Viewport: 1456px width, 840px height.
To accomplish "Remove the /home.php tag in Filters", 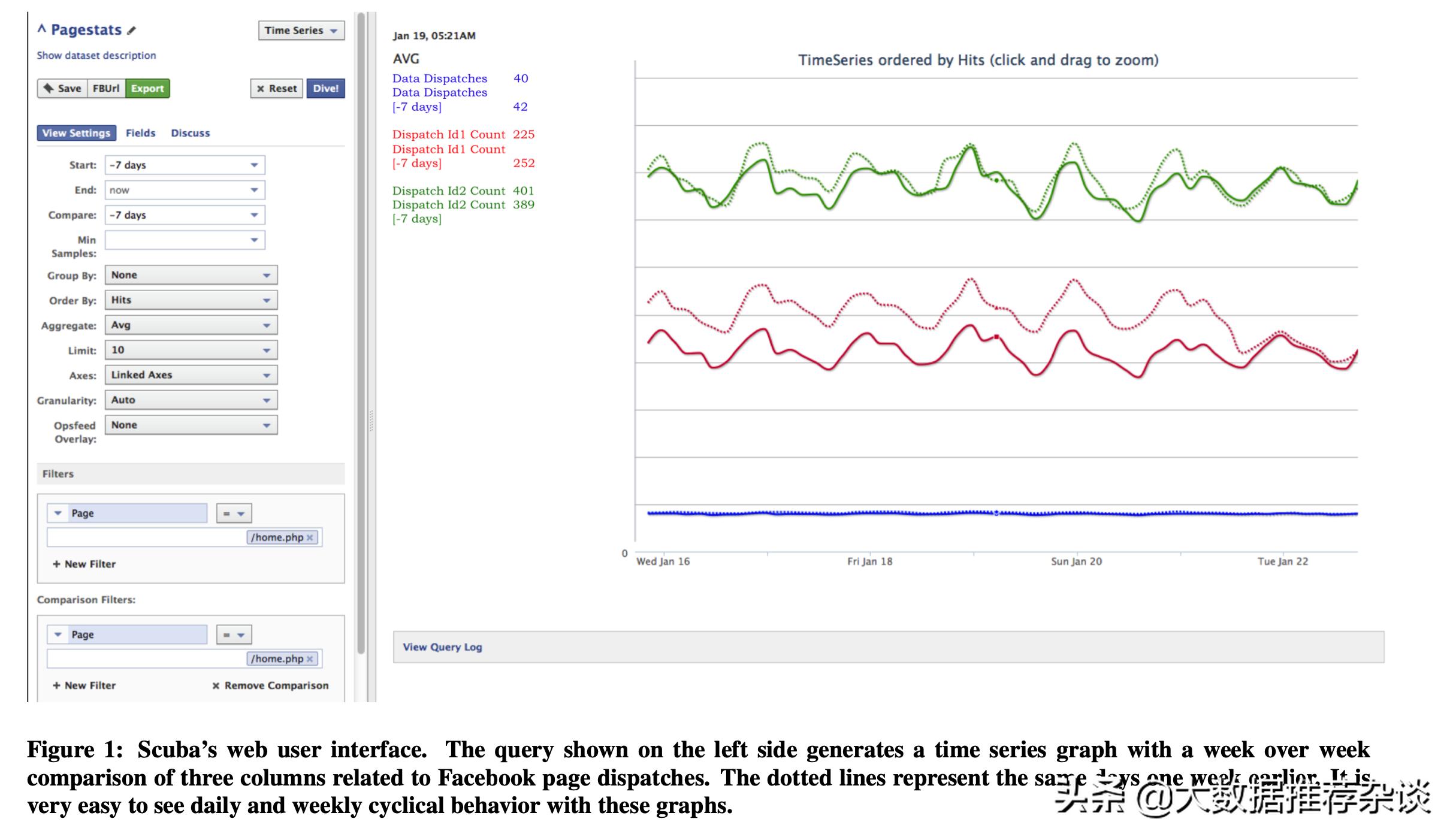I will click(310, 538).
